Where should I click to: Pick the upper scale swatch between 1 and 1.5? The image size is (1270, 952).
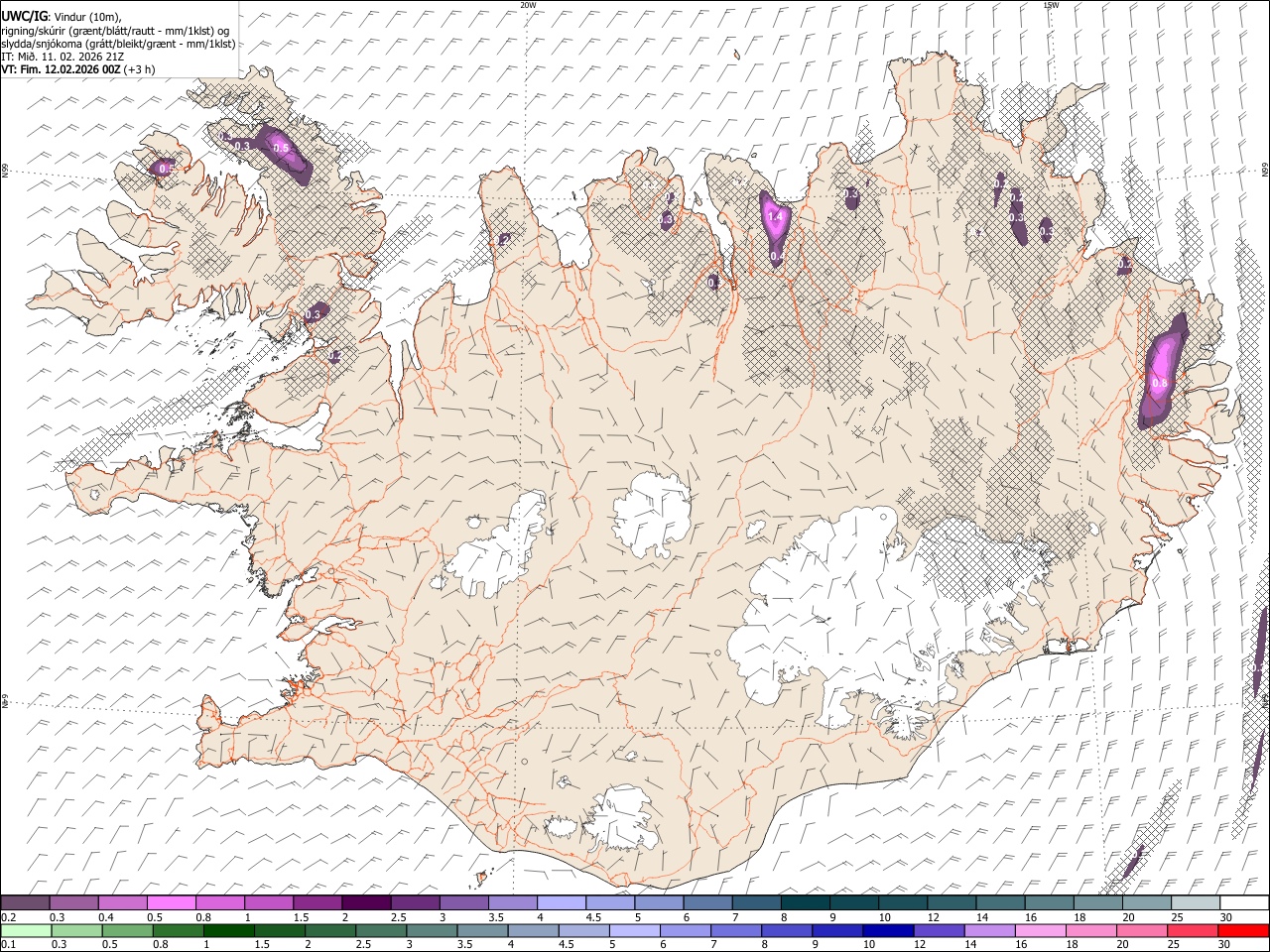coord(269,902)
